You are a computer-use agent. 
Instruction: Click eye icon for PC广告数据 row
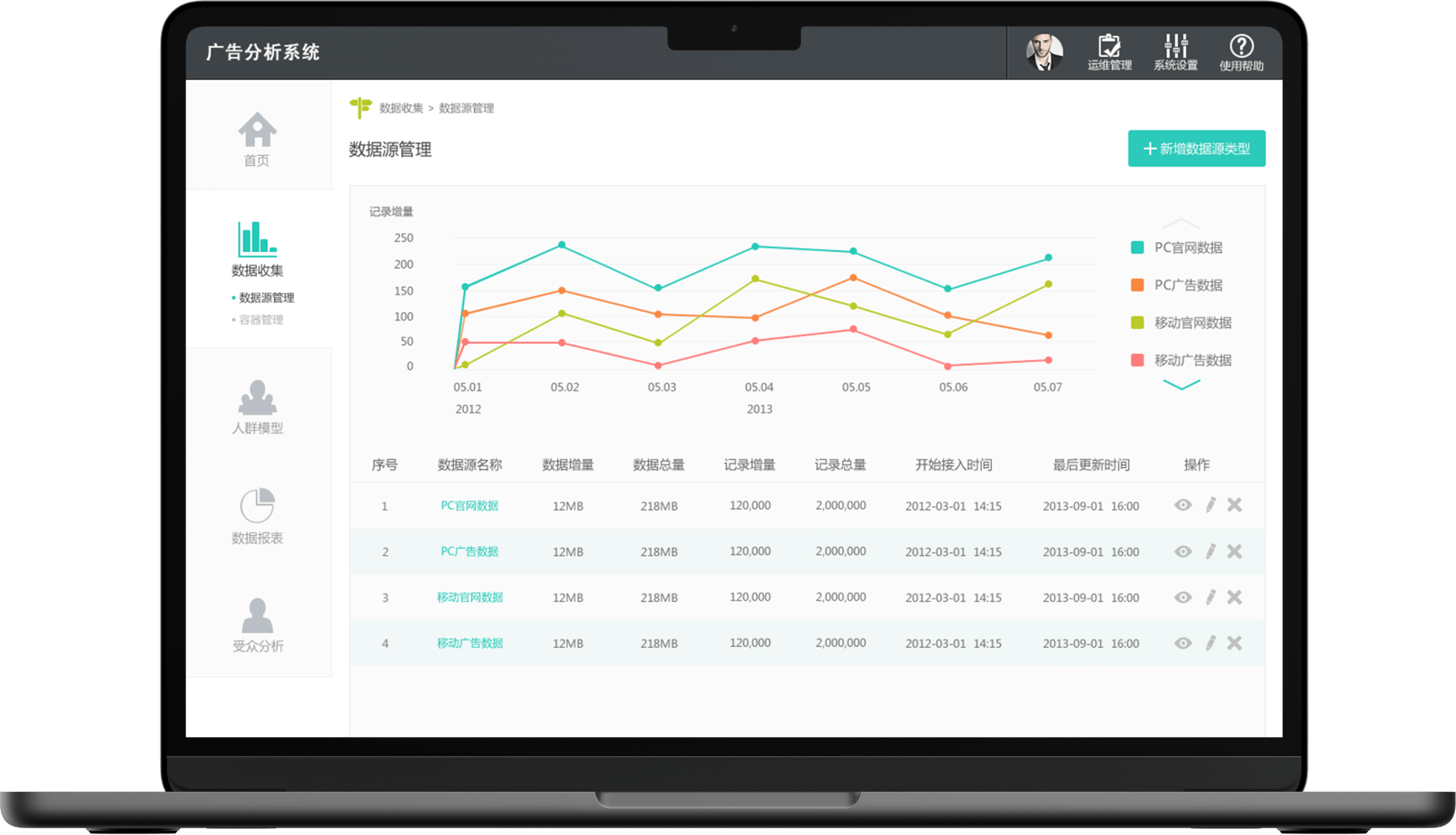(1183, 552)
